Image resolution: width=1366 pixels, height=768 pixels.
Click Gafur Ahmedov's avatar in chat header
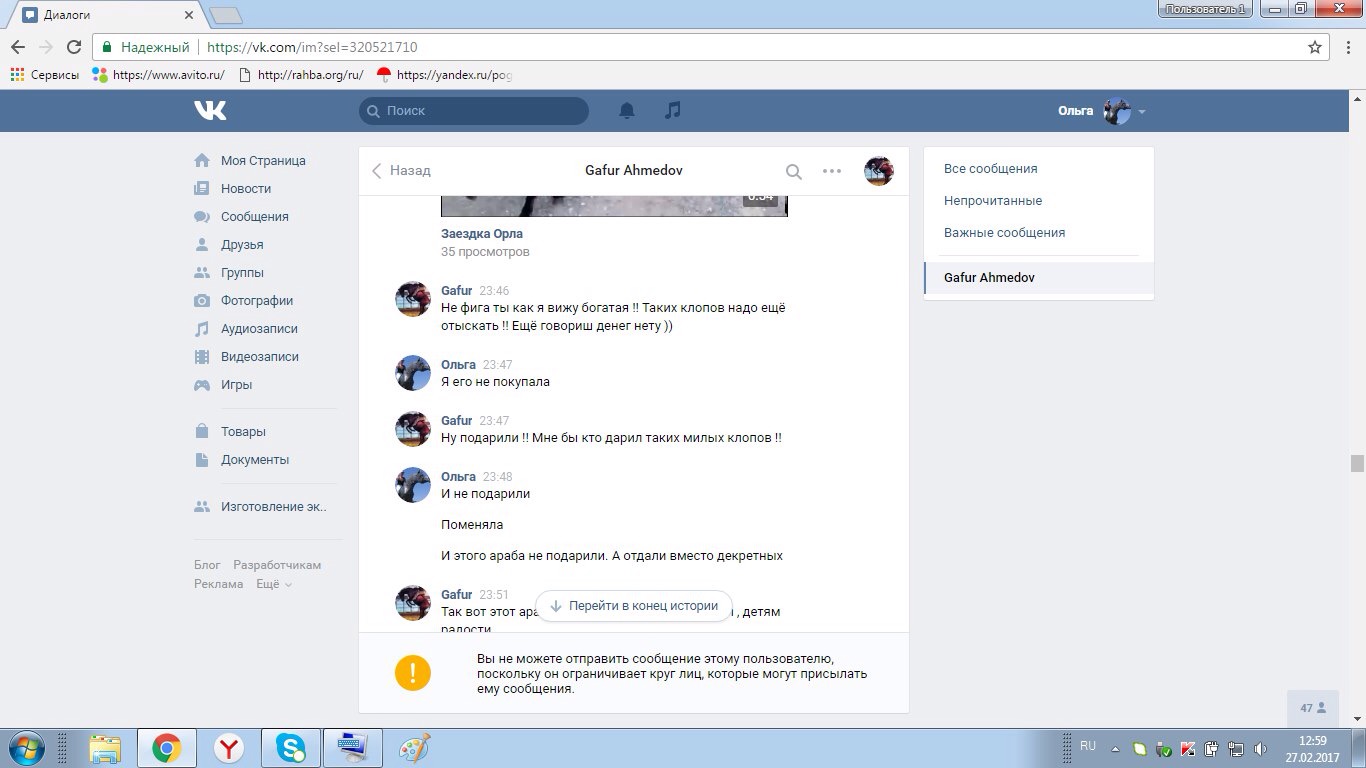click(879, 171)
